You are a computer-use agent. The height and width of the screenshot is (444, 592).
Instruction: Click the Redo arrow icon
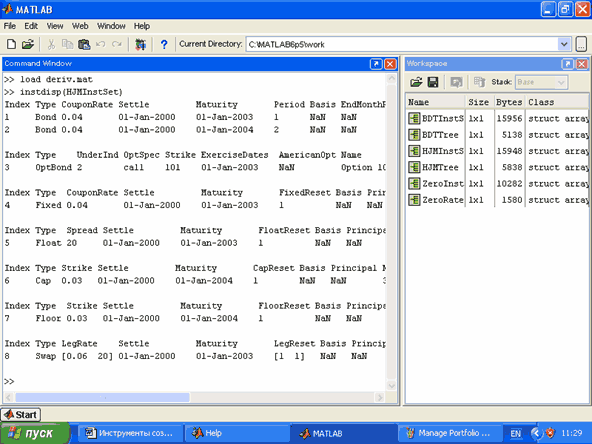coord(117,45)
